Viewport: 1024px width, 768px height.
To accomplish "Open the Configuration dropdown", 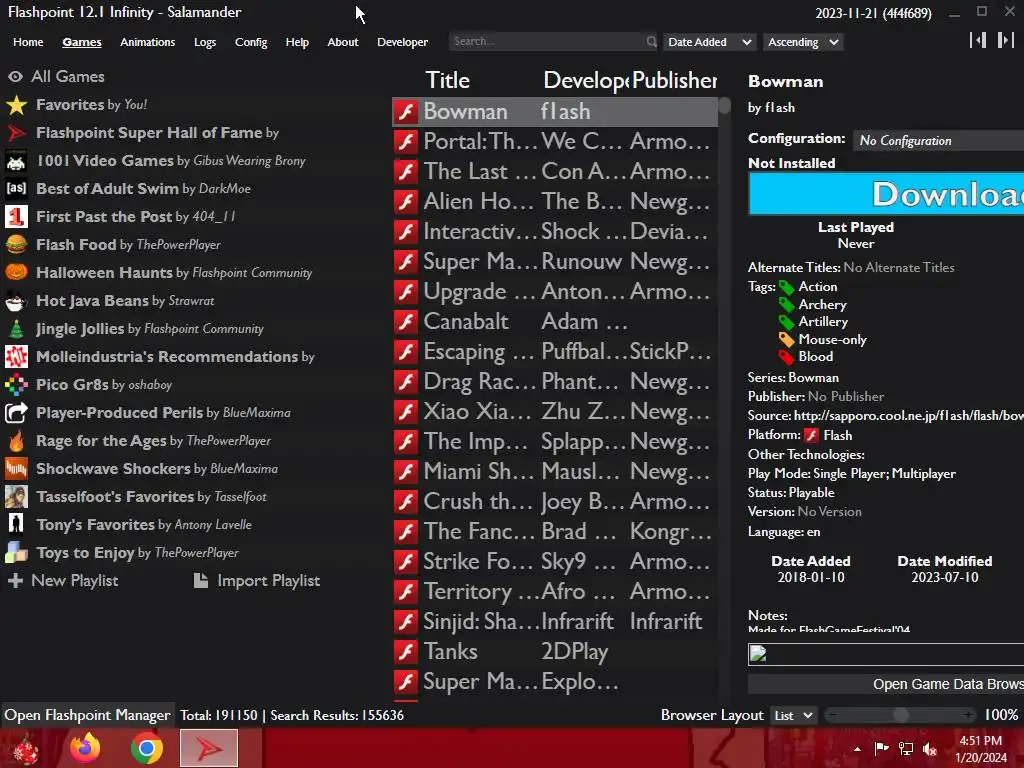I will coord(938,140).
